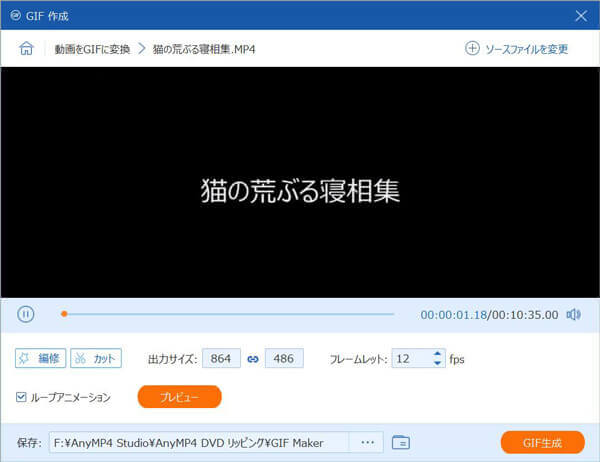Browse save path with ellipsis button
The image size is (600, 462).
[367, 442]
